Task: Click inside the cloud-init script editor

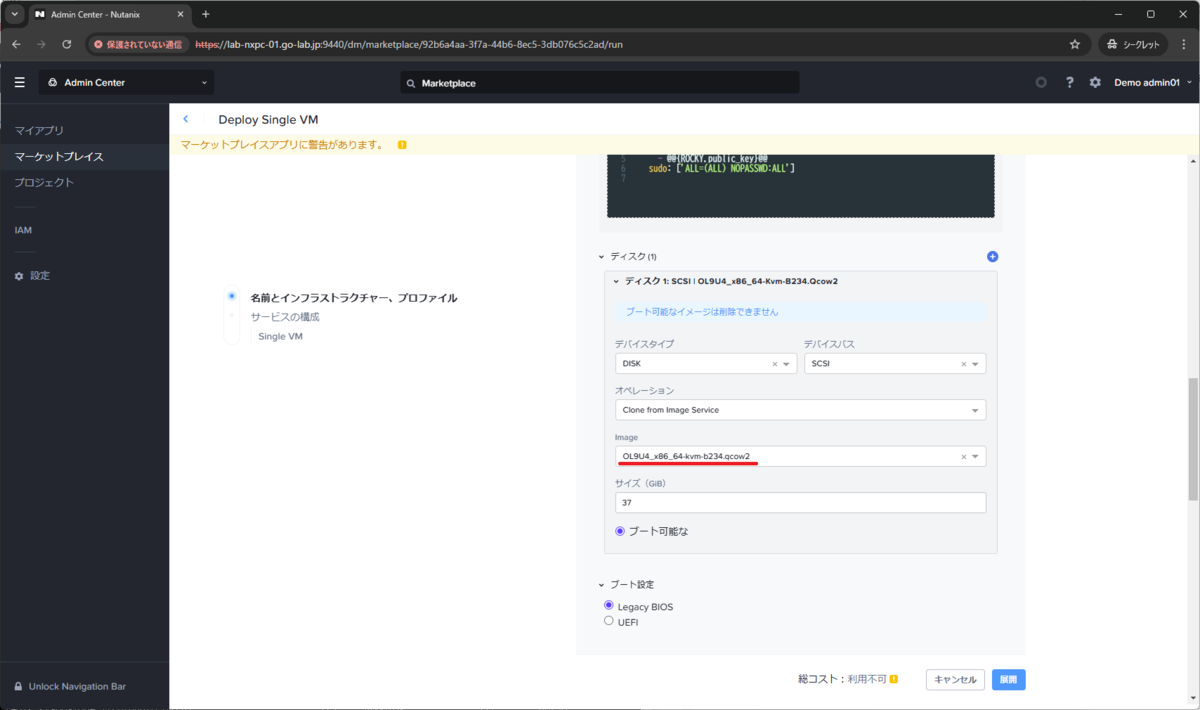Action: coord(800,185)
